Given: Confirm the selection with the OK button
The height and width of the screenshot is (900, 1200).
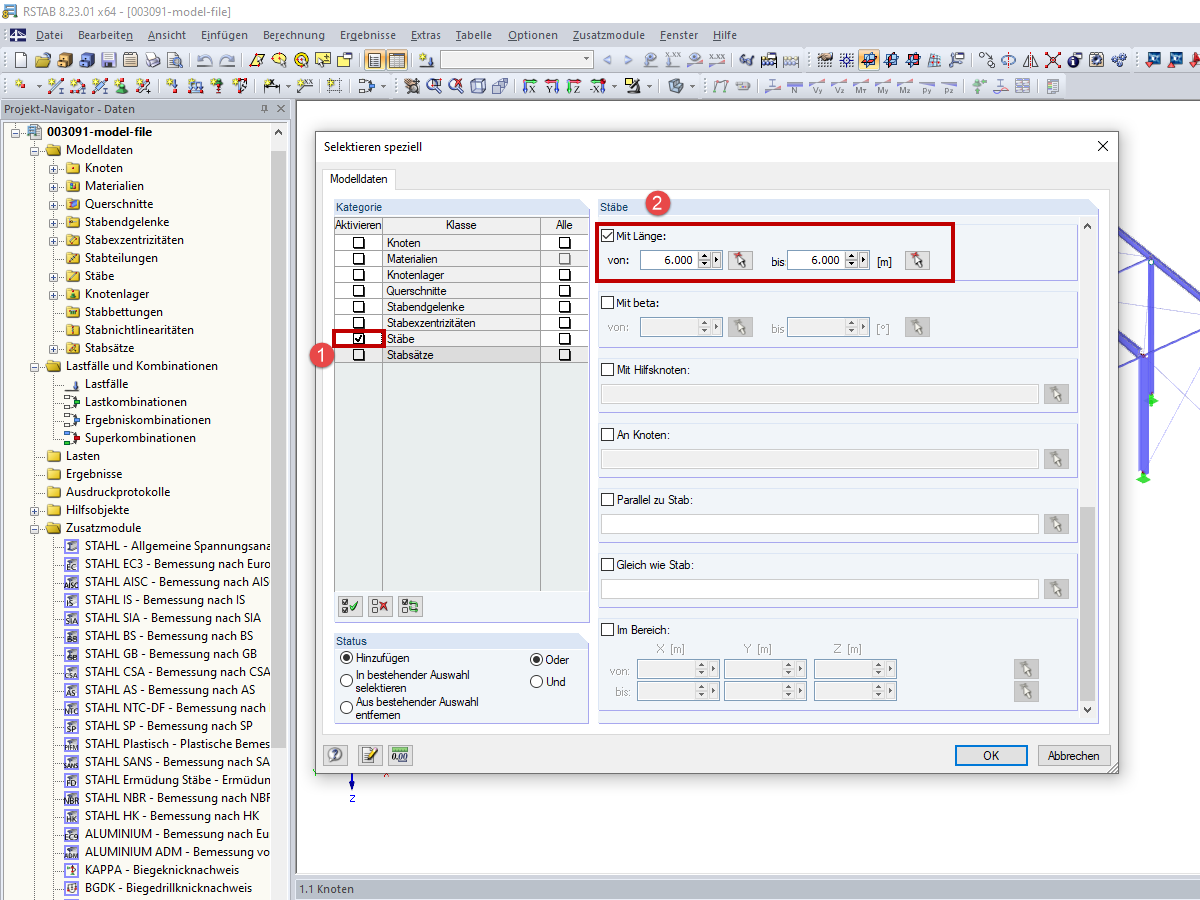Looking at the screenshot, I should (990, 755).
